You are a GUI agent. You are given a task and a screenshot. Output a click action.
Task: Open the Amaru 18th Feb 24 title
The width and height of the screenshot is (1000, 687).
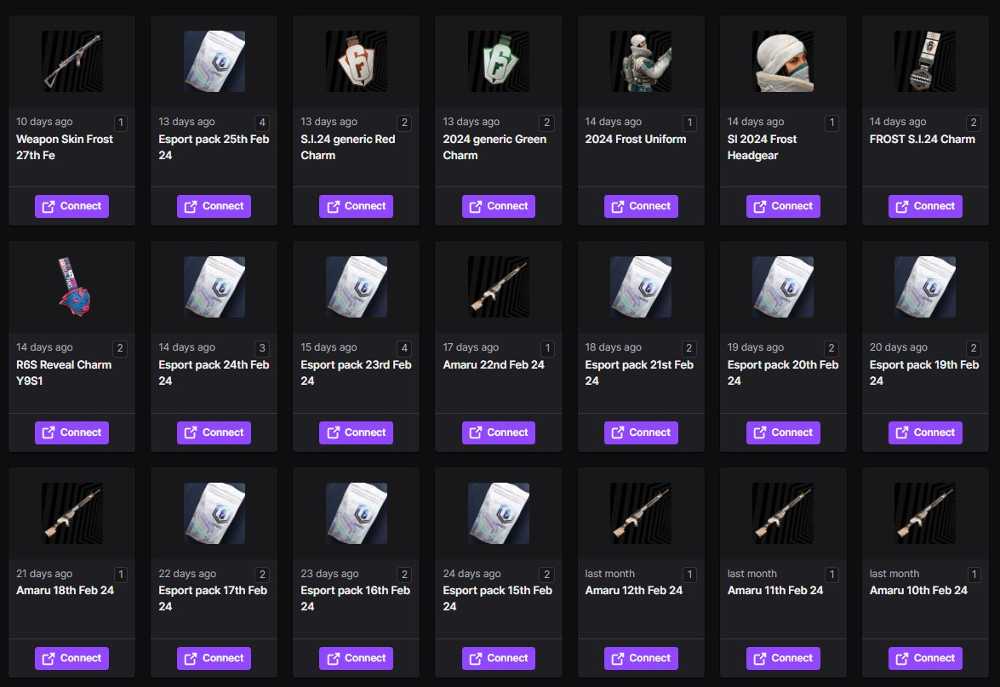point(65,591)
